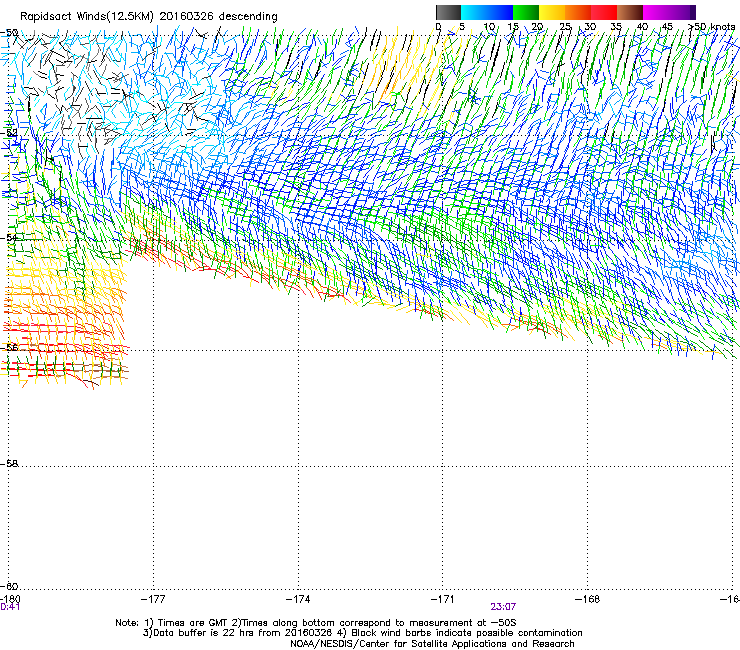Click the -171 longitude axis label
The height and width of the screenshot is (650, 740).
click(443, 599)
